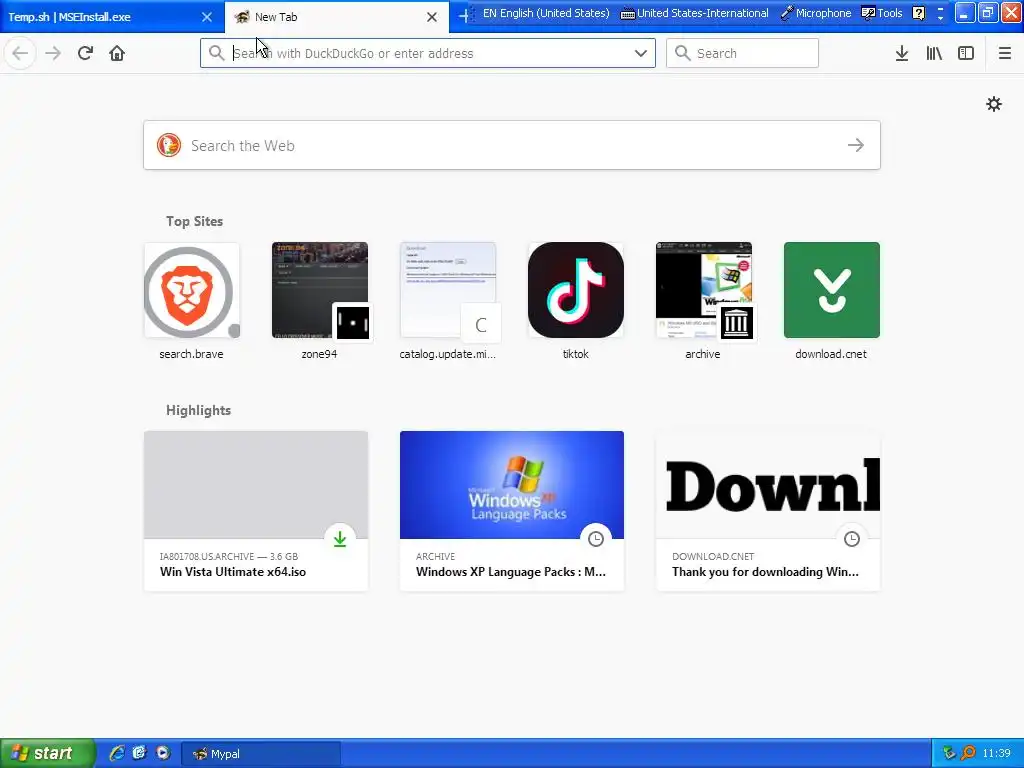Image resolution: width=1024 pixels, height=768 pixels.
Task: Launch Internet Explorer from Quick Launch
Action: 117,753
